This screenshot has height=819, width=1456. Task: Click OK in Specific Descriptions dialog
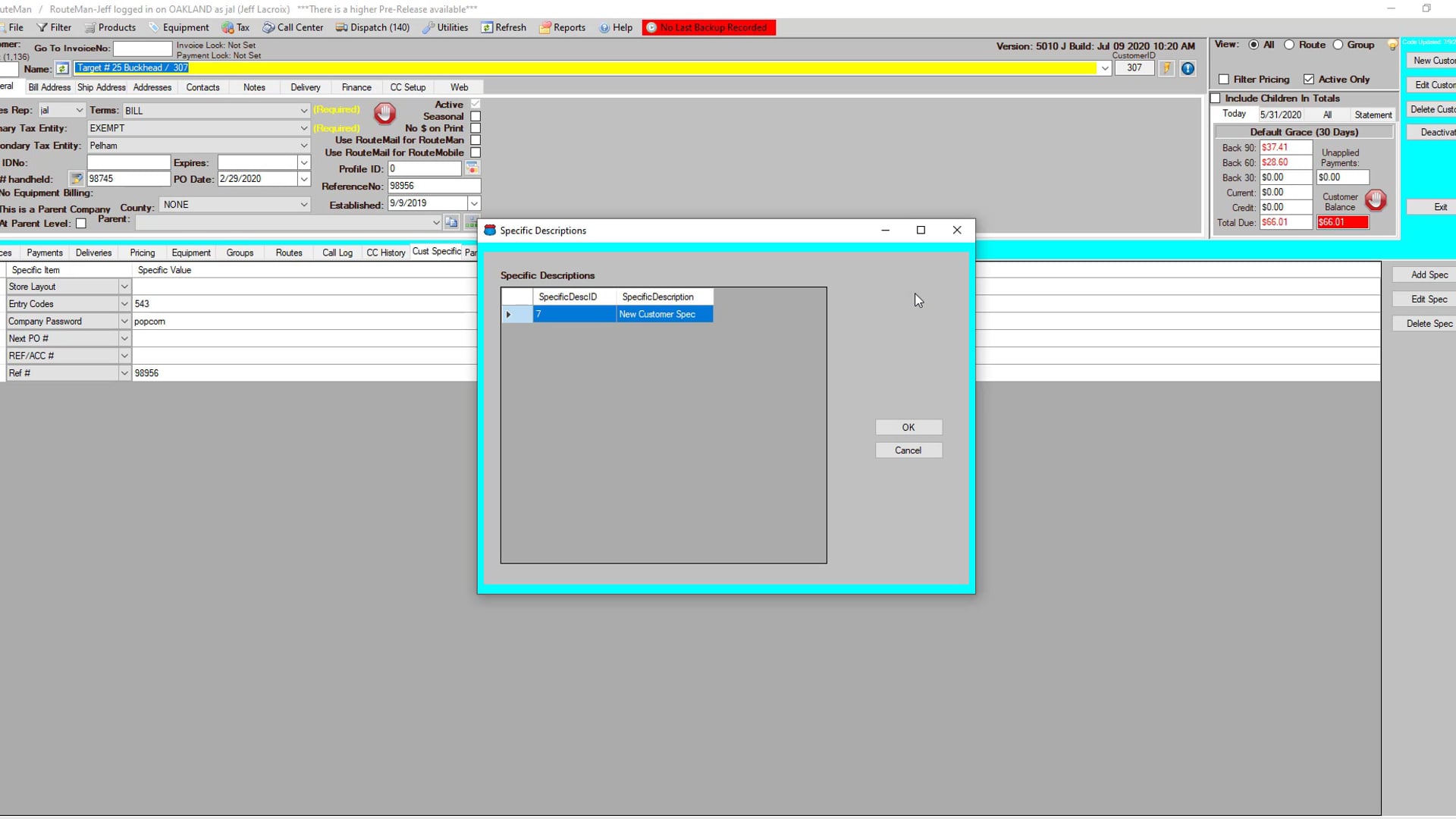[908, 428]
